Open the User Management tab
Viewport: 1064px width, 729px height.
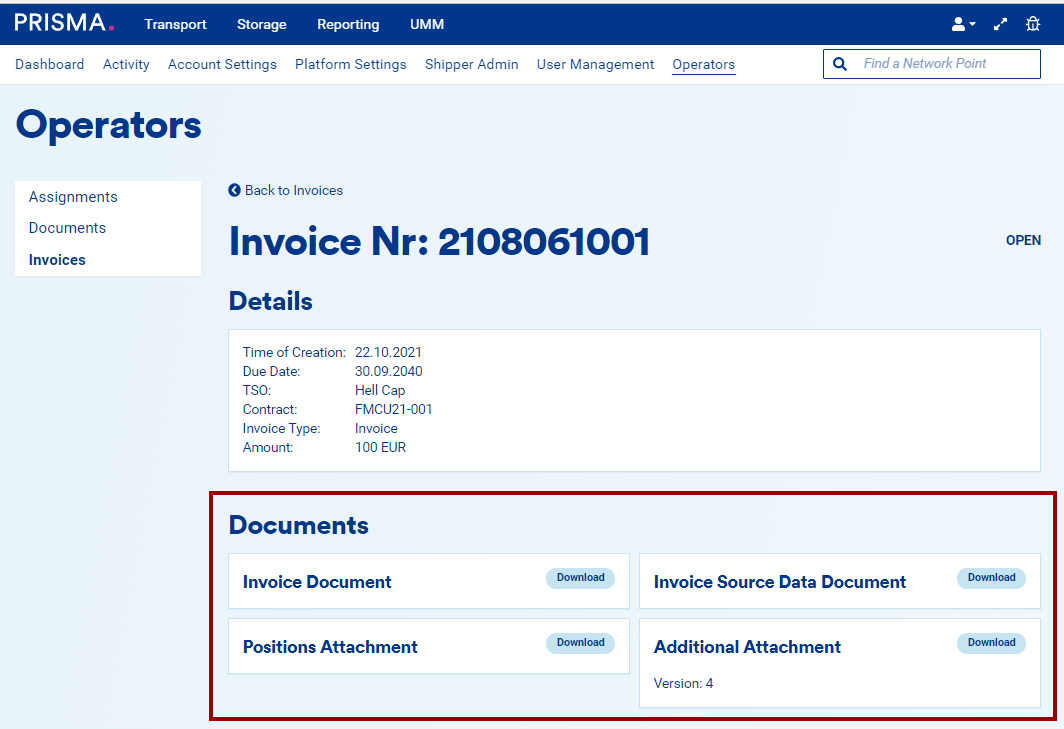595,64
